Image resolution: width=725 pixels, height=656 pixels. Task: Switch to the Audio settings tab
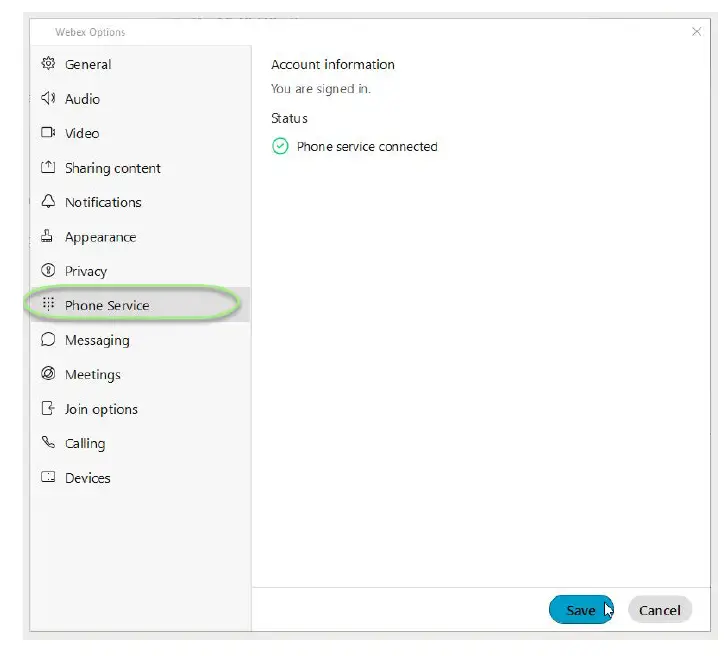click(141, 98)
